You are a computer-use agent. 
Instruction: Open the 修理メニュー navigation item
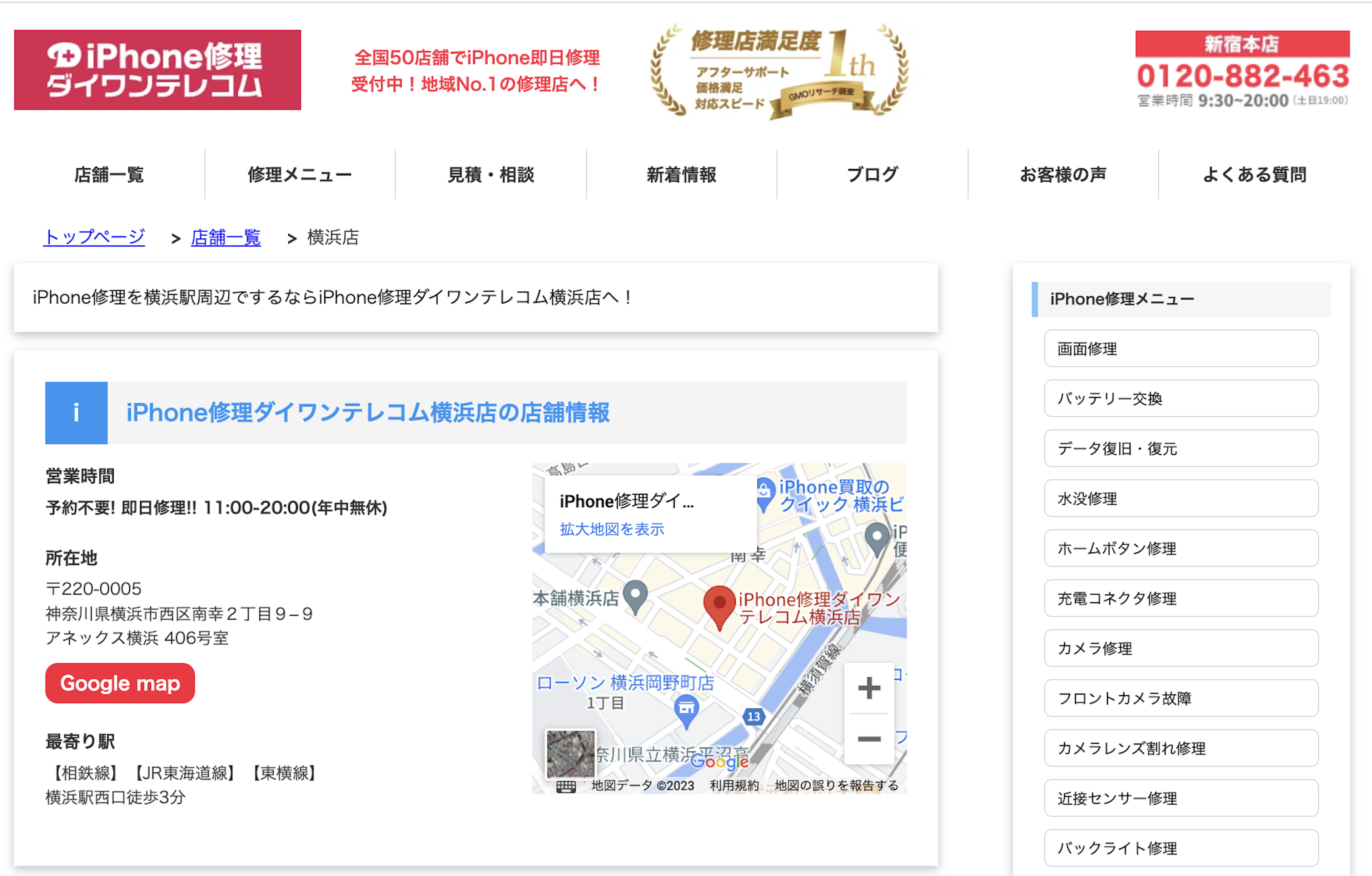tap(300, 174)
